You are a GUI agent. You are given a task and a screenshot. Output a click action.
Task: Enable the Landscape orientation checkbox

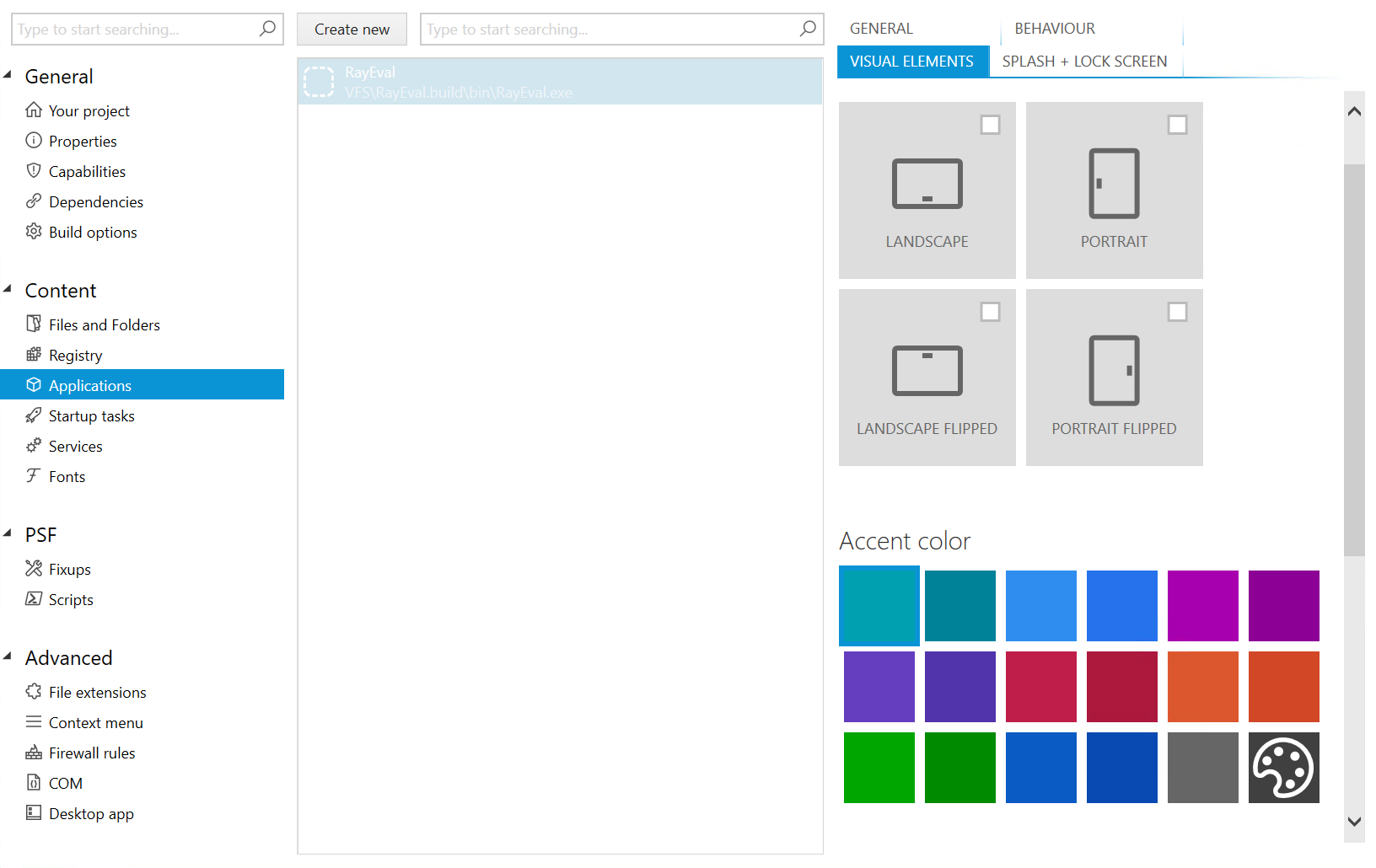pos(989,124)
